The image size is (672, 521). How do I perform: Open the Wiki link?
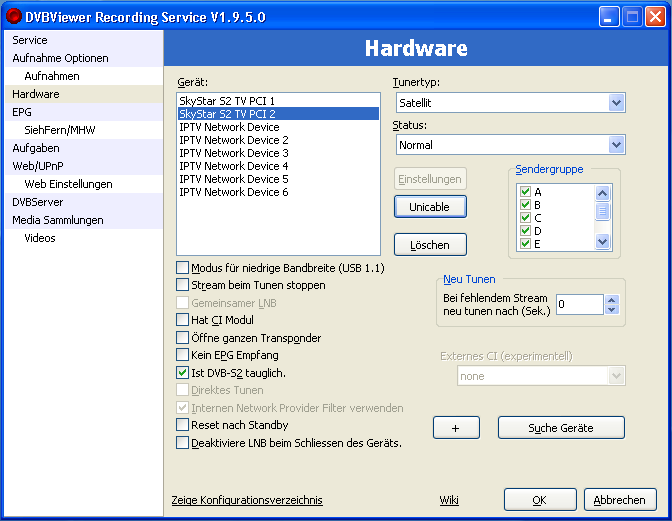coord(449,500)
